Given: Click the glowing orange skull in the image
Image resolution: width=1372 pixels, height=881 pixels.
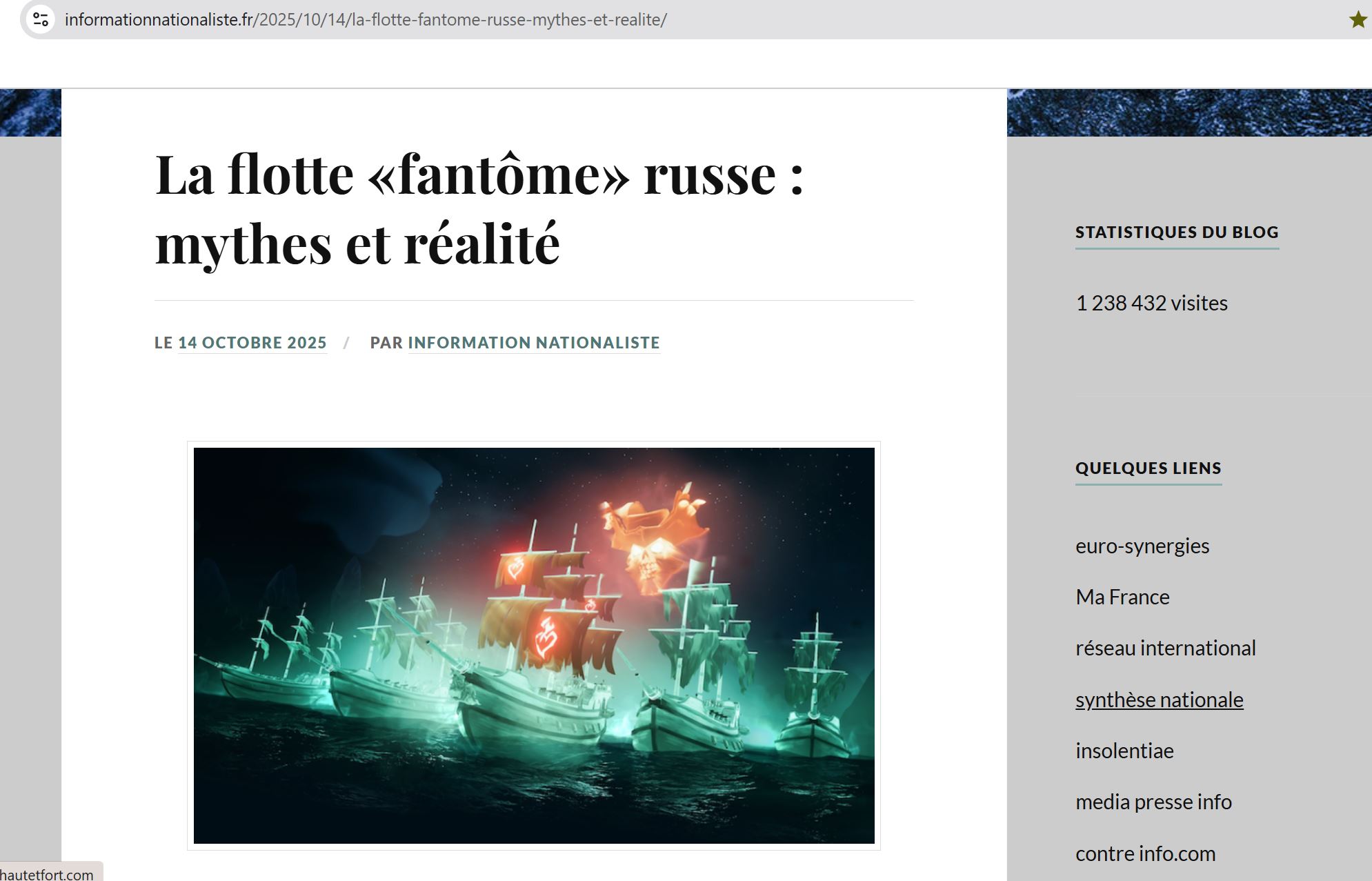Looking at the screenshot, I should pyautogui.click(x=648, y=559).
